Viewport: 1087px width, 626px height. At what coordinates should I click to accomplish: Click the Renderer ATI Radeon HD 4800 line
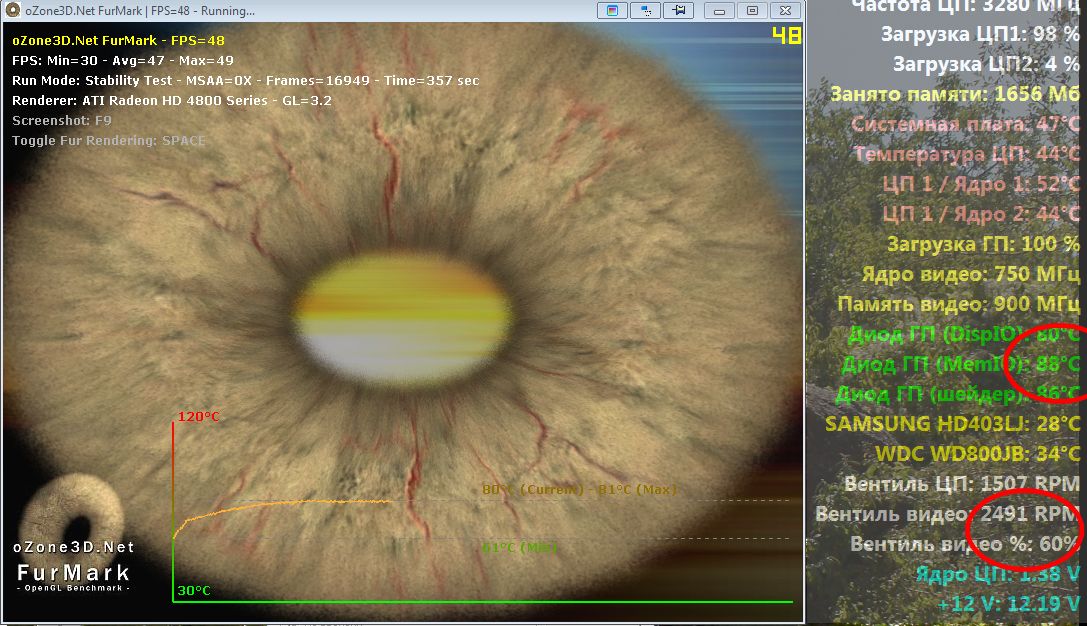click(171, 101)
